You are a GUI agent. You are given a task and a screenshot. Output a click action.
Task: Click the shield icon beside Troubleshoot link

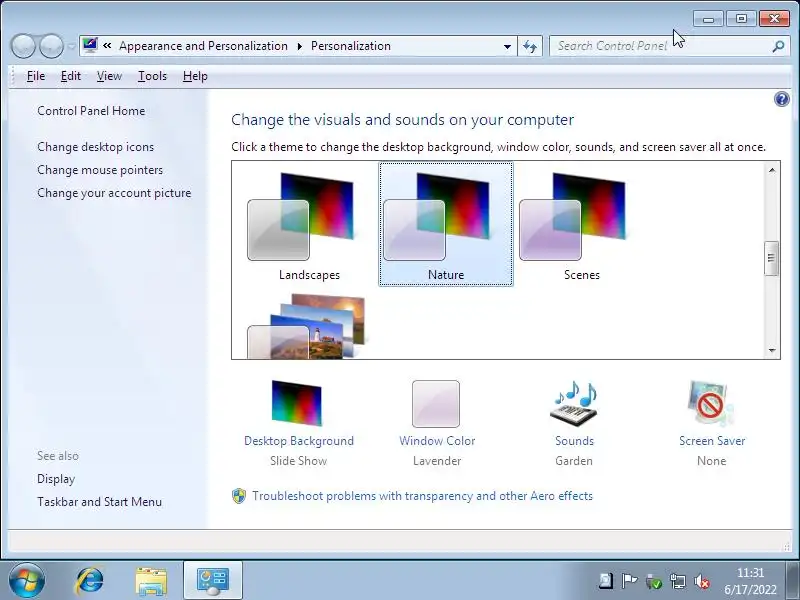click(x=239, y=496)
